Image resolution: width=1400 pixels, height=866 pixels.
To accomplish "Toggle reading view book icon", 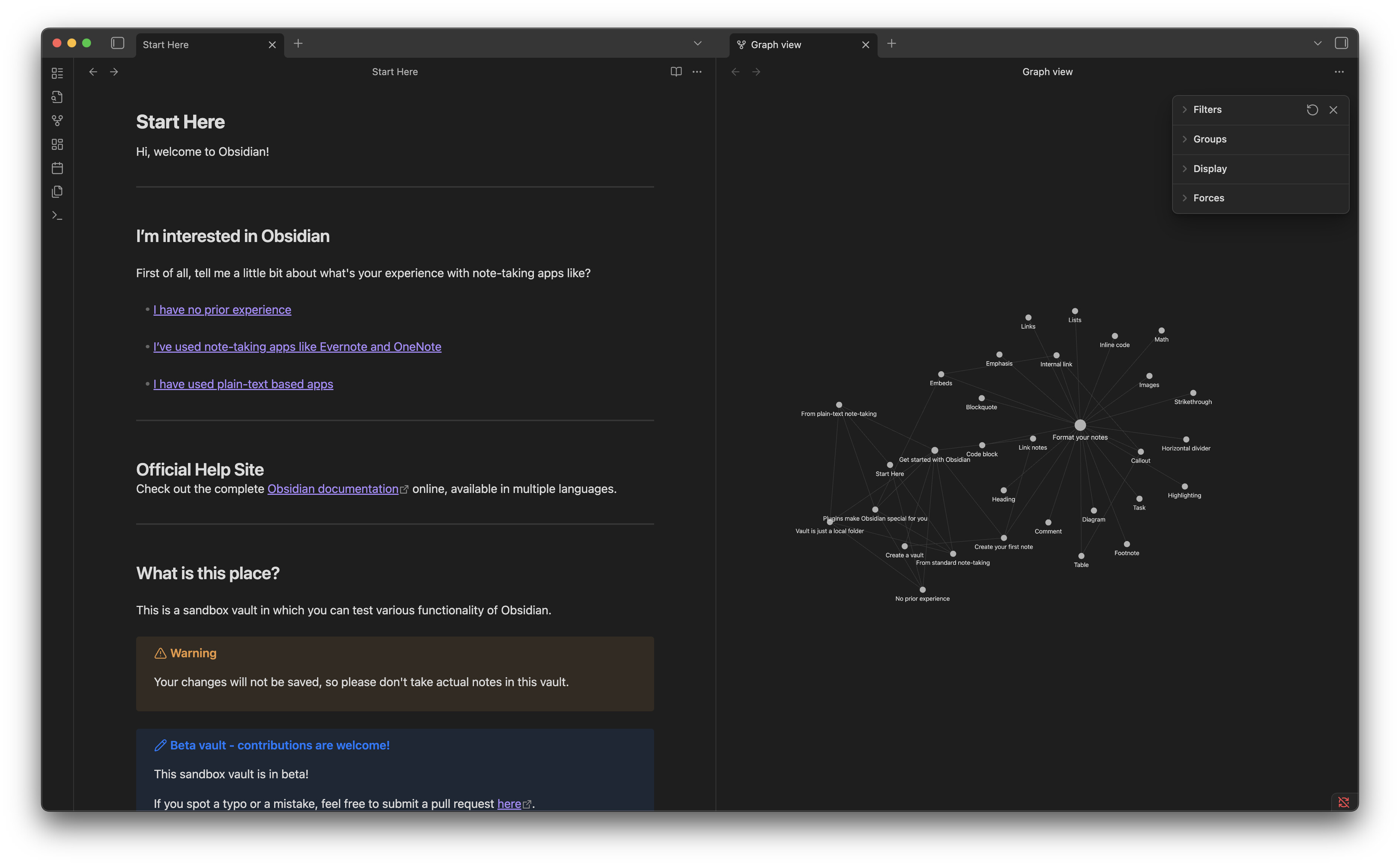I will pyautogui.click(x=676, y=71).
